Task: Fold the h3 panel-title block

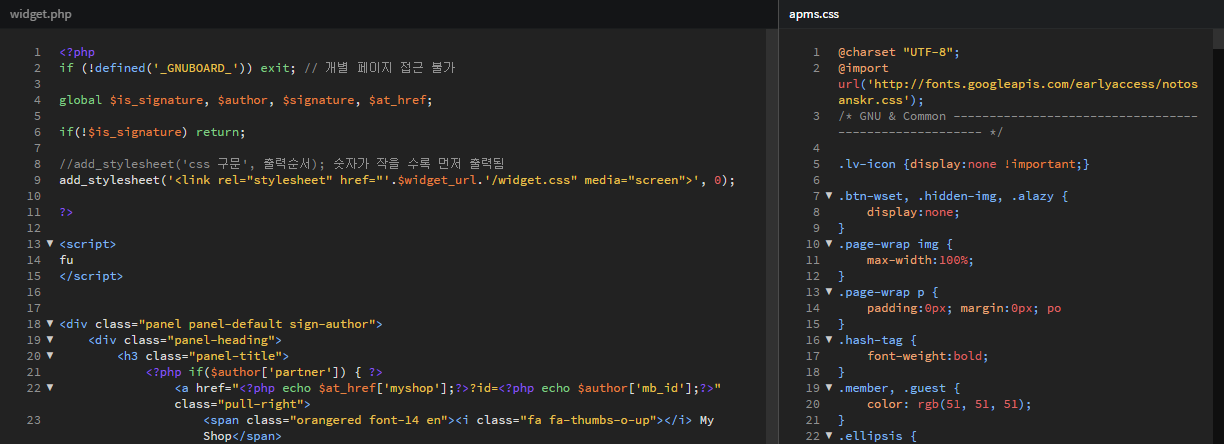Action: click(x=49, y=356)
